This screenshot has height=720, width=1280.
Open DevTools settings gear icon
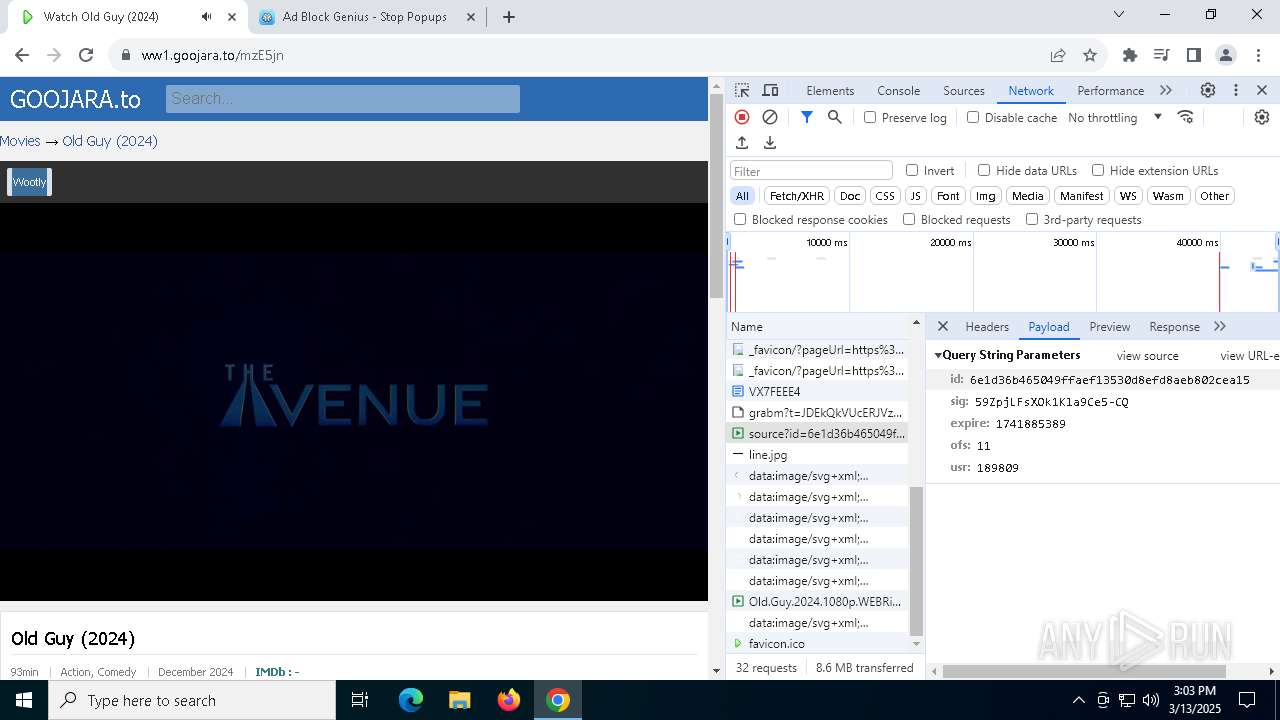pos(1208,90)
